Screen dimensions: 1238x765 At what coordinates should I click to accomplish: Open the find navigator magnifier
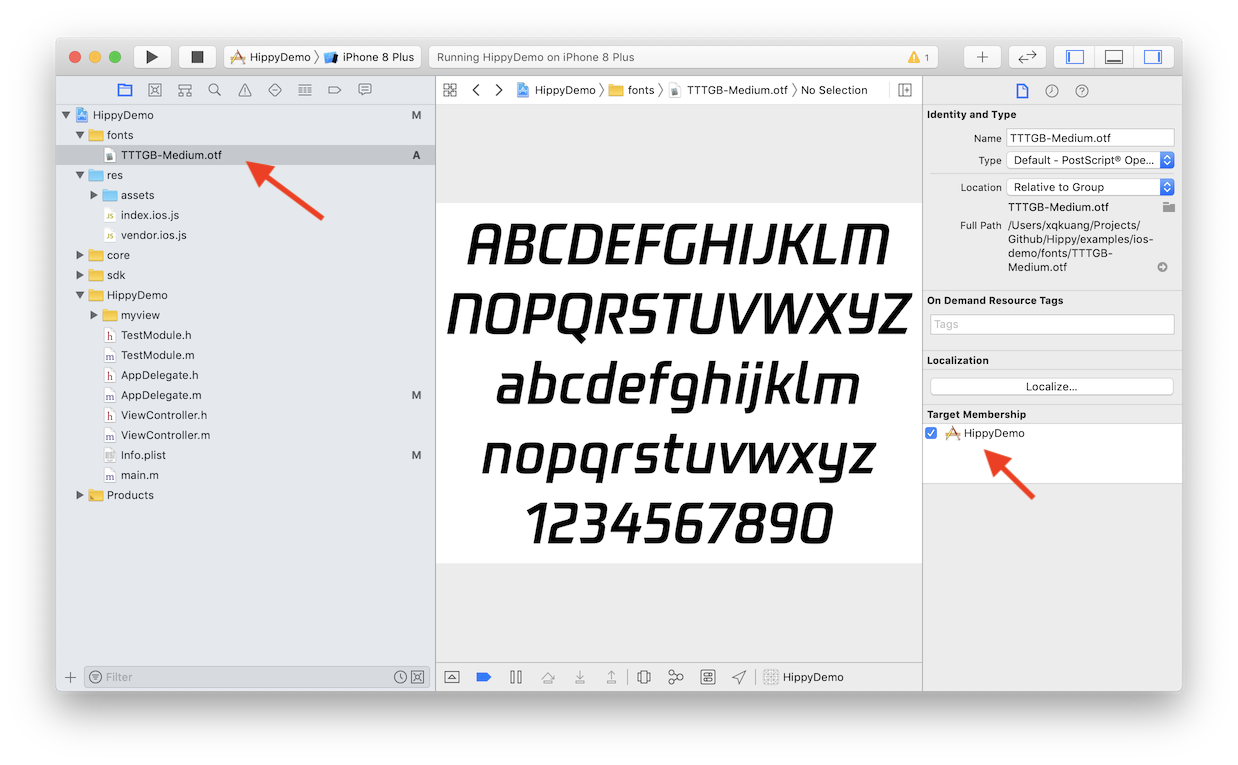(x=215, y=90)
